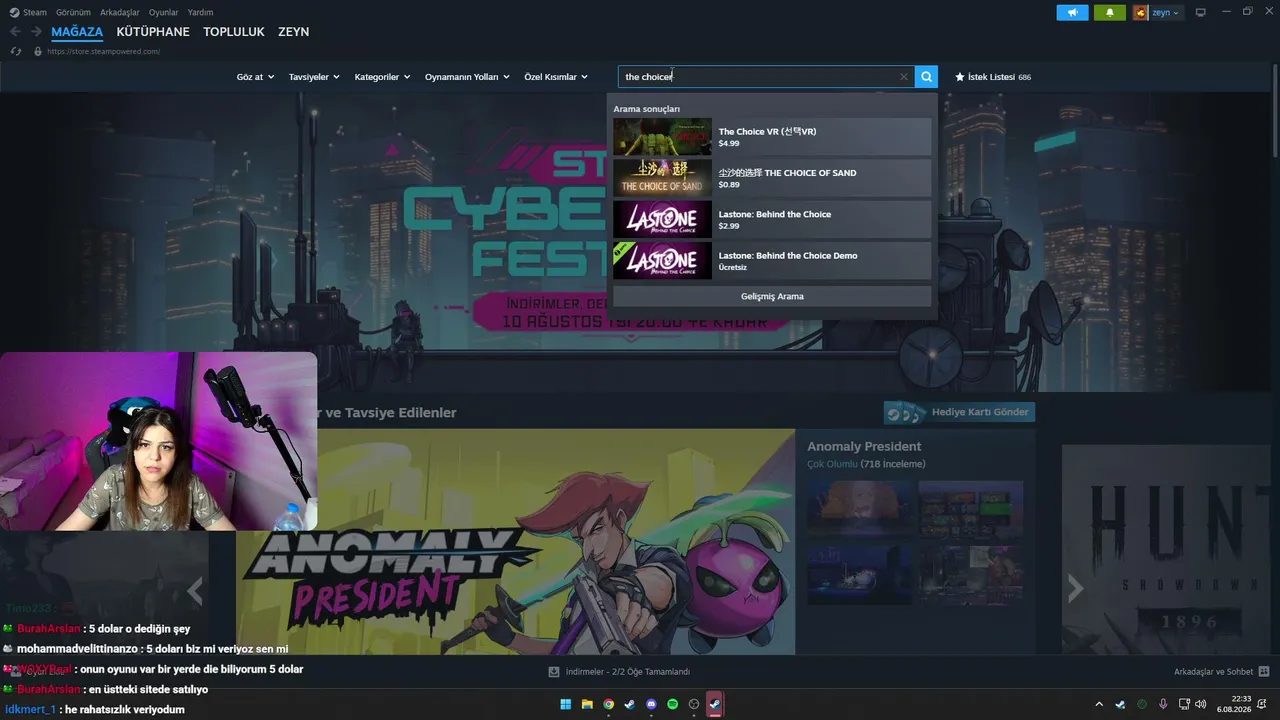The image size is (1280, 720).
Task: Click the İstek Listesi star icon
Action: coord(960,76)
